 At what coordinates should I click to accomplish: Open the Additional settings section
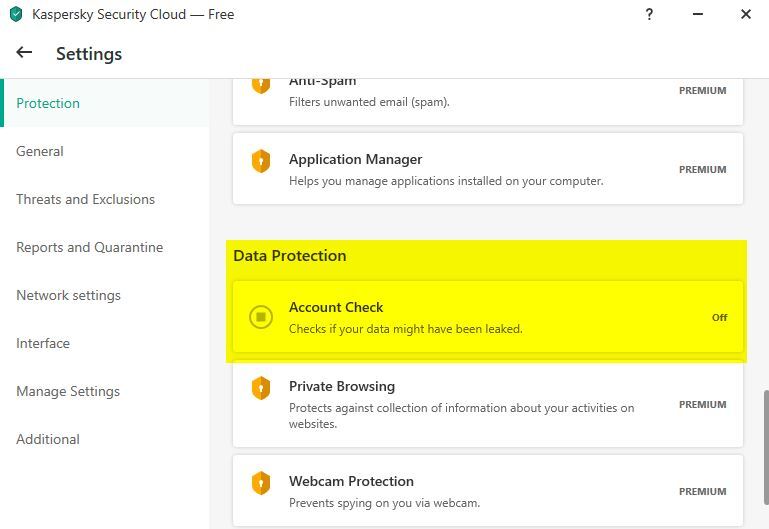click(48, 439)
